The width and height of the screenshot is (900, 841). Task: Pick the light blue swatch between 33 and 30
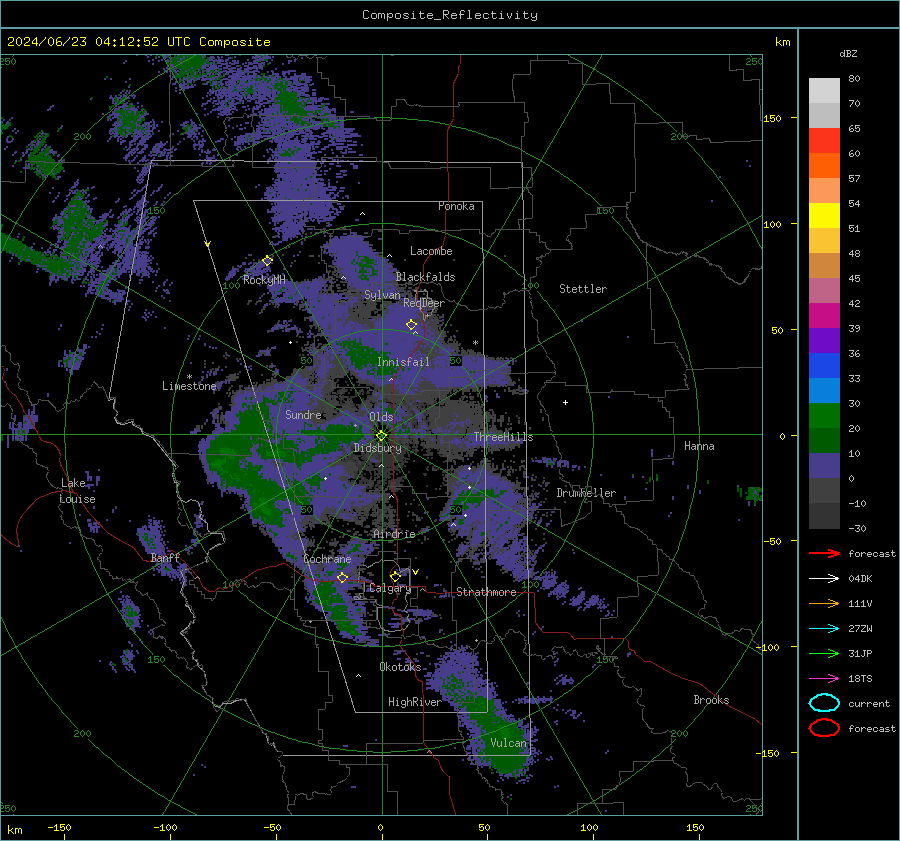point(824,390)
